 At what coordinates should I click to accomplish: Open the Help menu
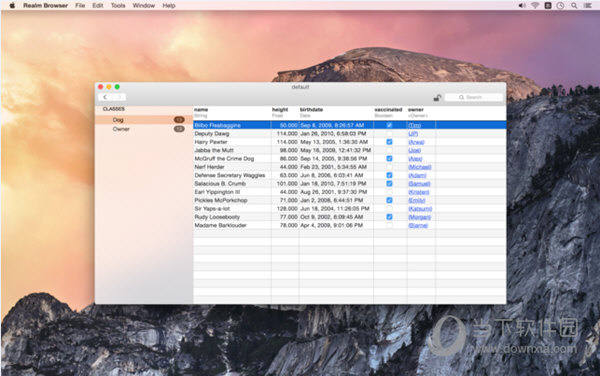[x=169, y=5]
